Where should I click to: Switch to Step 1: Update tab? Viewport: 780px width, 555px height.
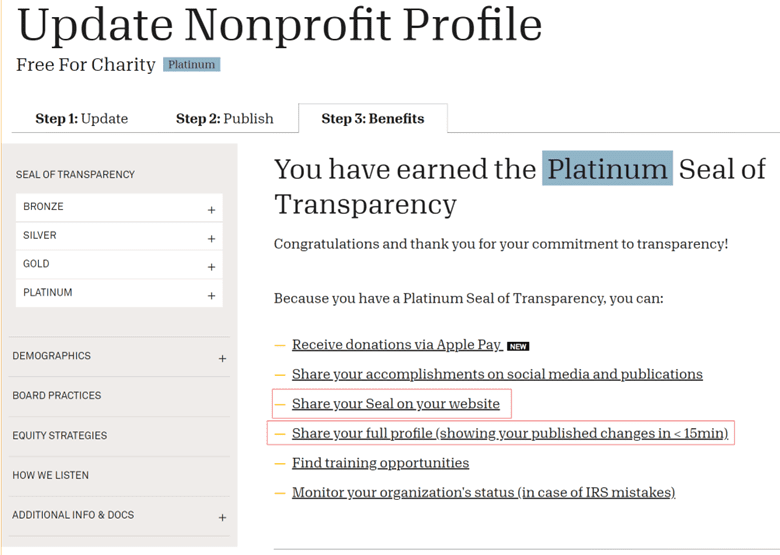pyautogui.click(x=82, y=119)
